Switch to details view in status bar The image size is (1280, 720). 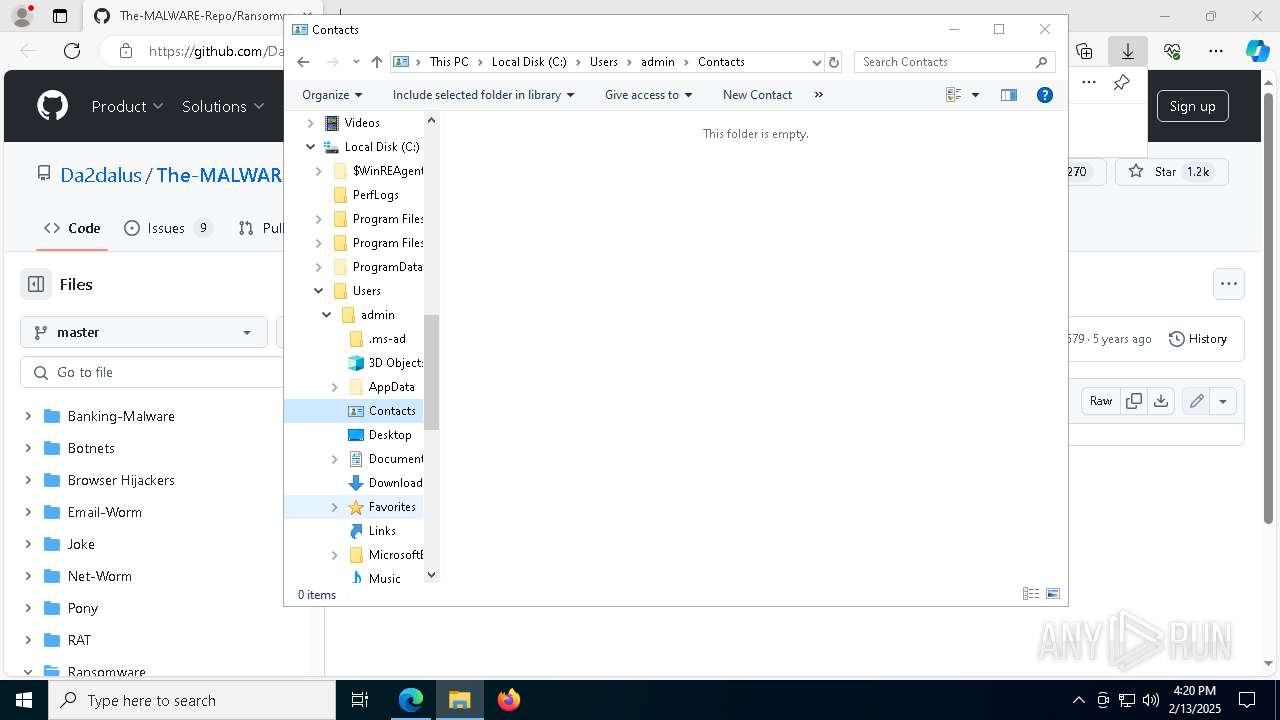pyautogui.click(x=1031, y=594)
